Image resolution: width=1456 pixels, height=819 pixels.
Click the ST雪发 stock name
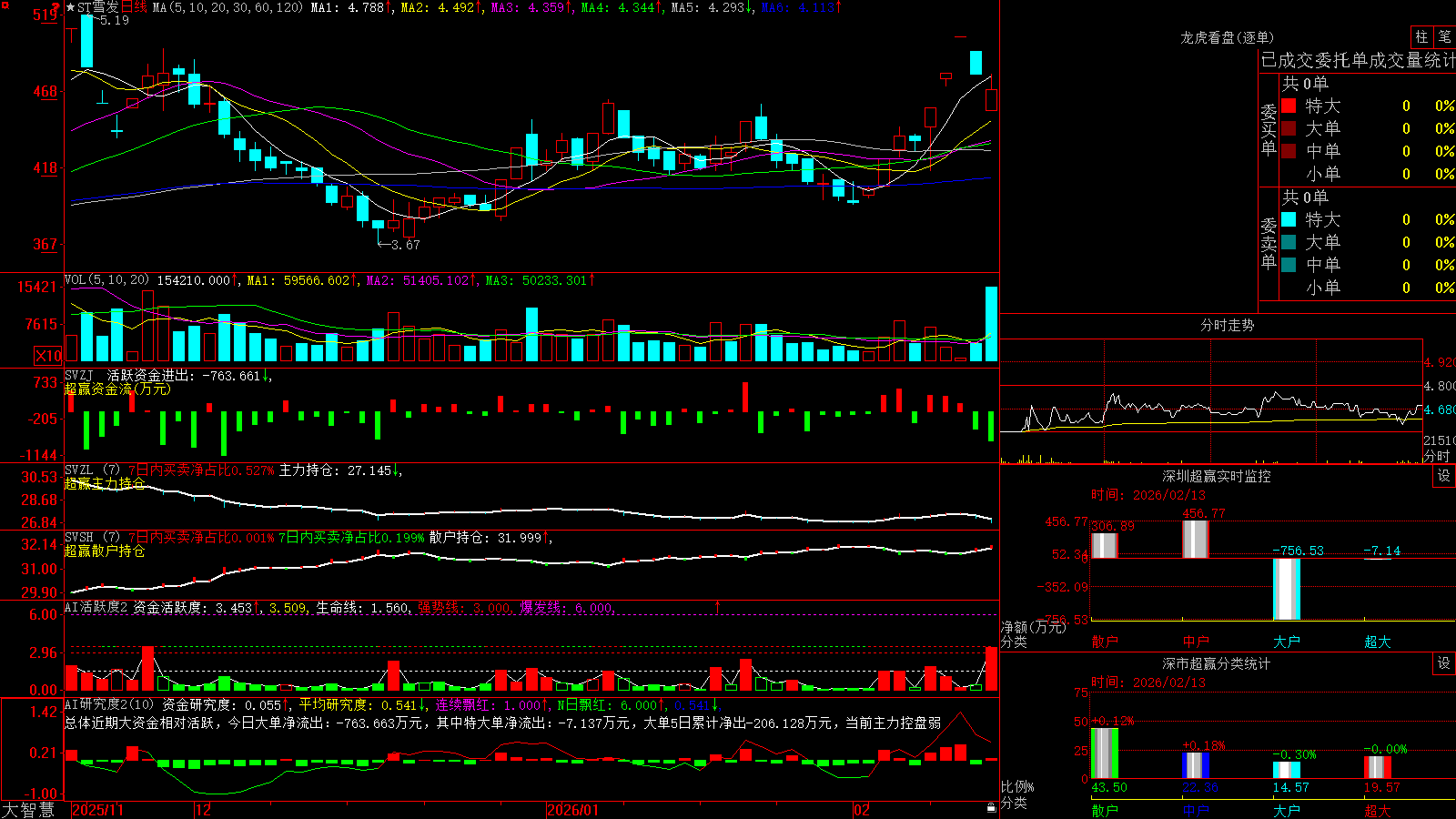pyautogui.click(x=98, y=7)
